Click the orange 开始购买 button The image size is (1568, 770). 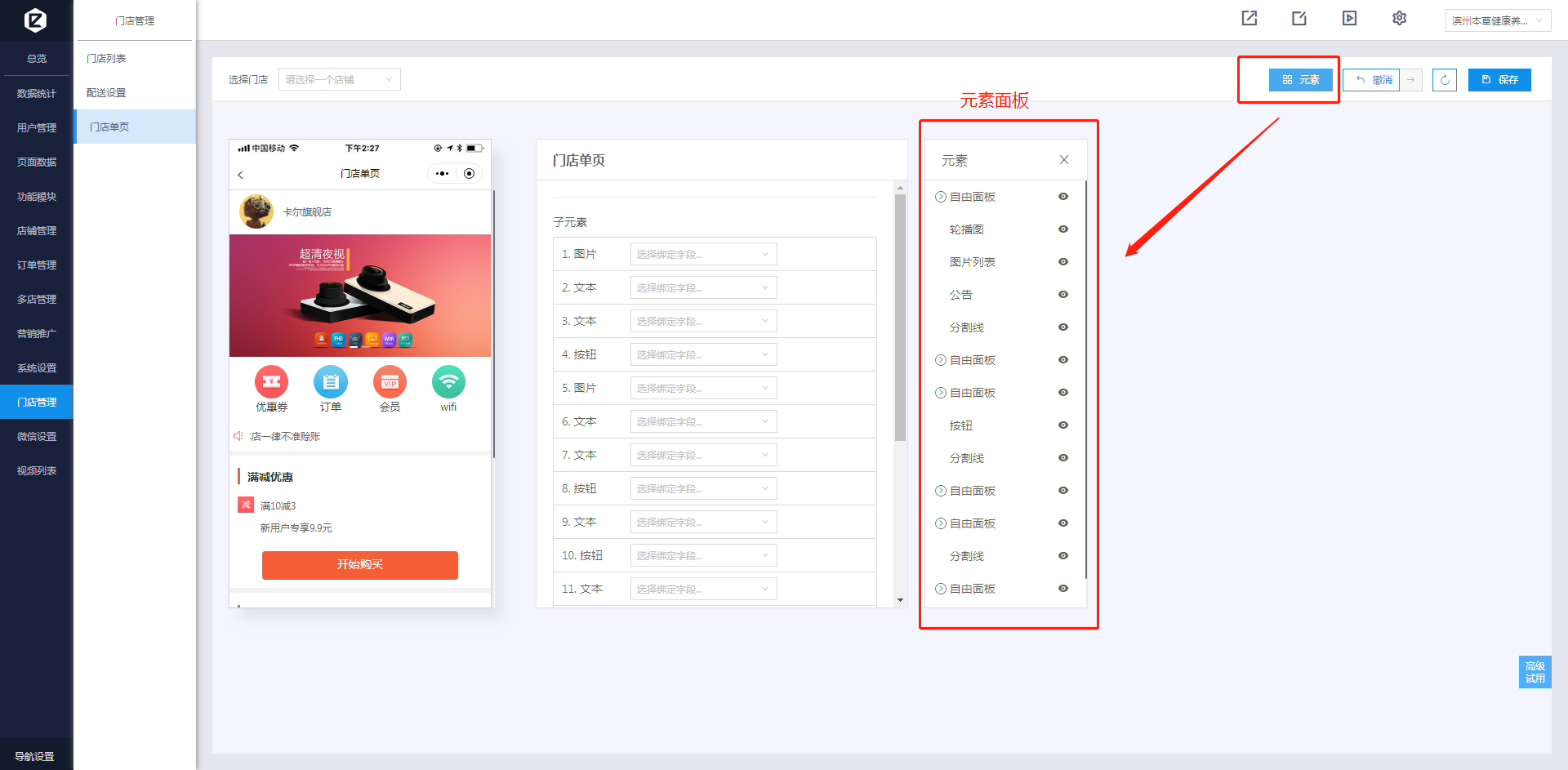coord(359,564)
